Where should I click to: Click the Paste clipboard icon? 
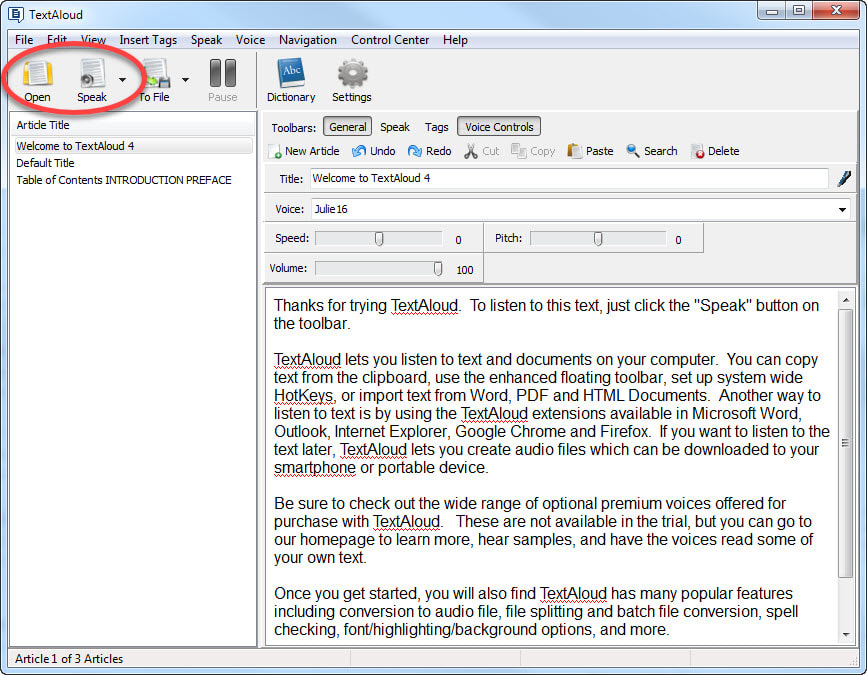574,151
